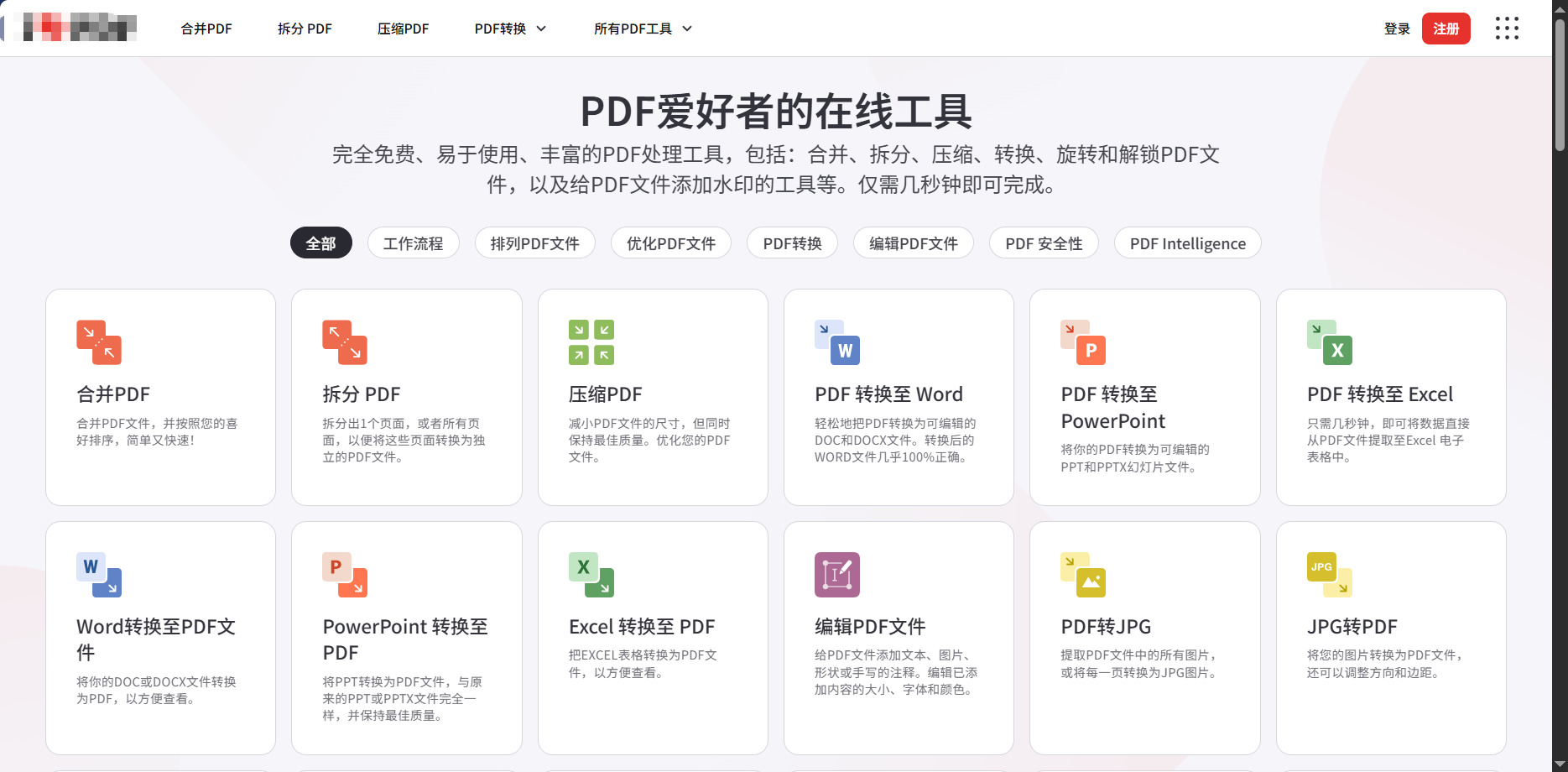
Task: Select the PDF 安全性 filter tab
Action: tap(1044, 243)
